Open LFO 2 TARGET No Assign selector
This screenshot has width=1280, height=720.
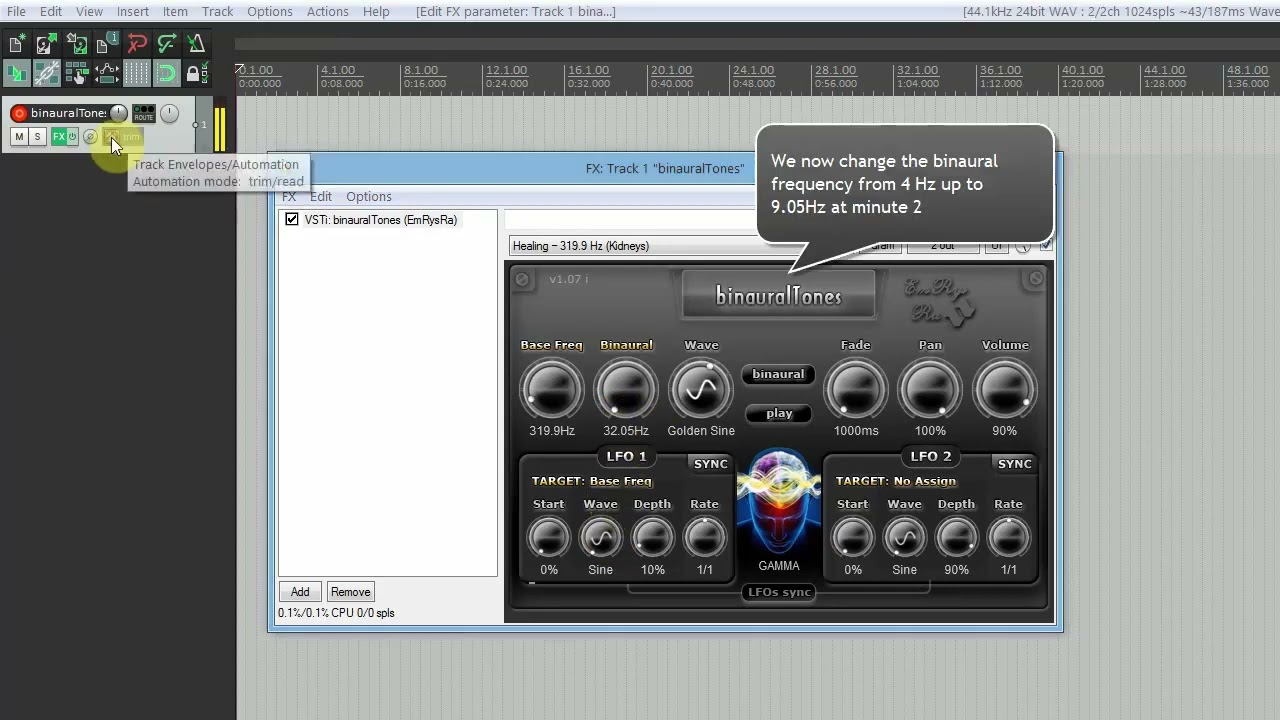tap(895, 481)
